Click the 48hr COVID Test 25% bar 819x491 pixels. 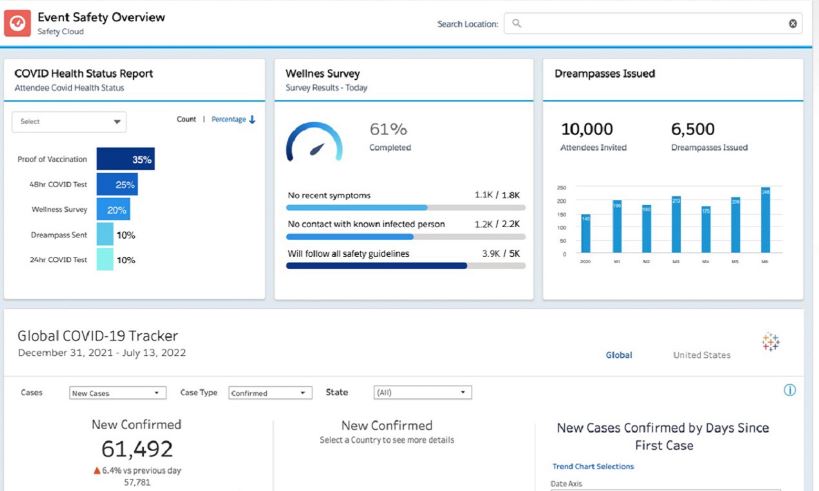click(x=117, y=184)
